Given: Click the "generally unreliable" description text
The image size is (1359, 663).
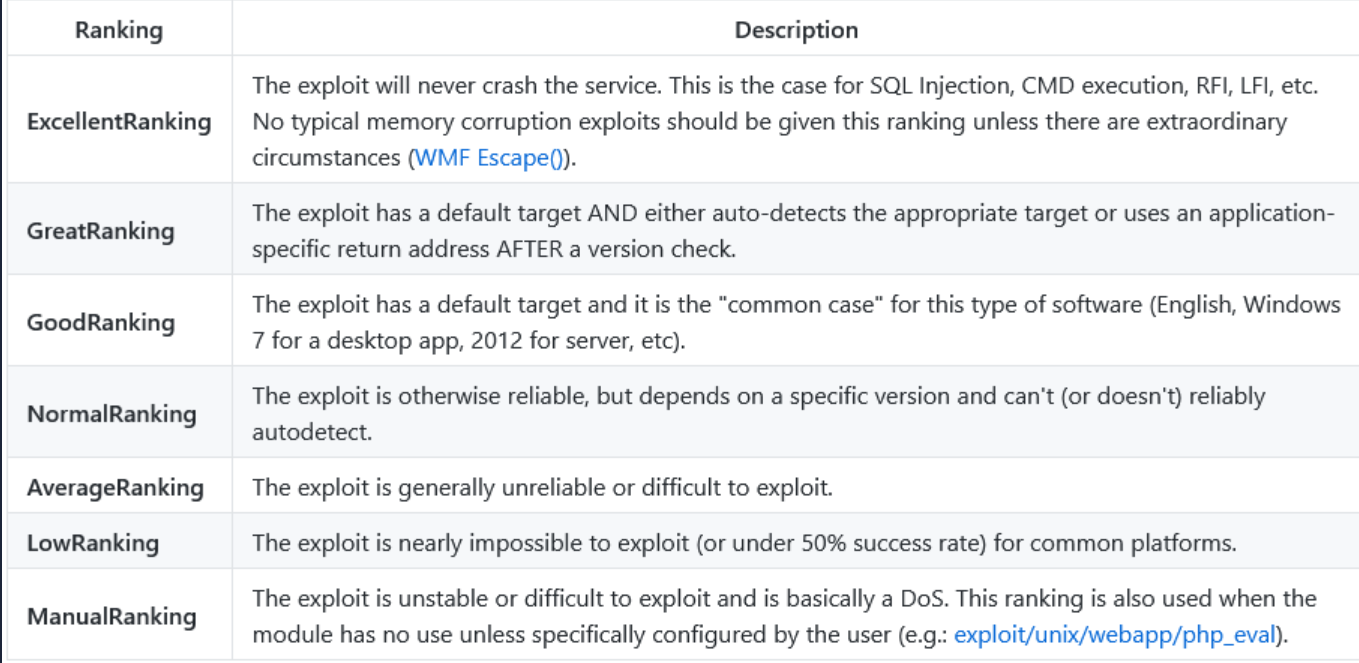Looking at the screenshot, I should [x=542, y=488].
